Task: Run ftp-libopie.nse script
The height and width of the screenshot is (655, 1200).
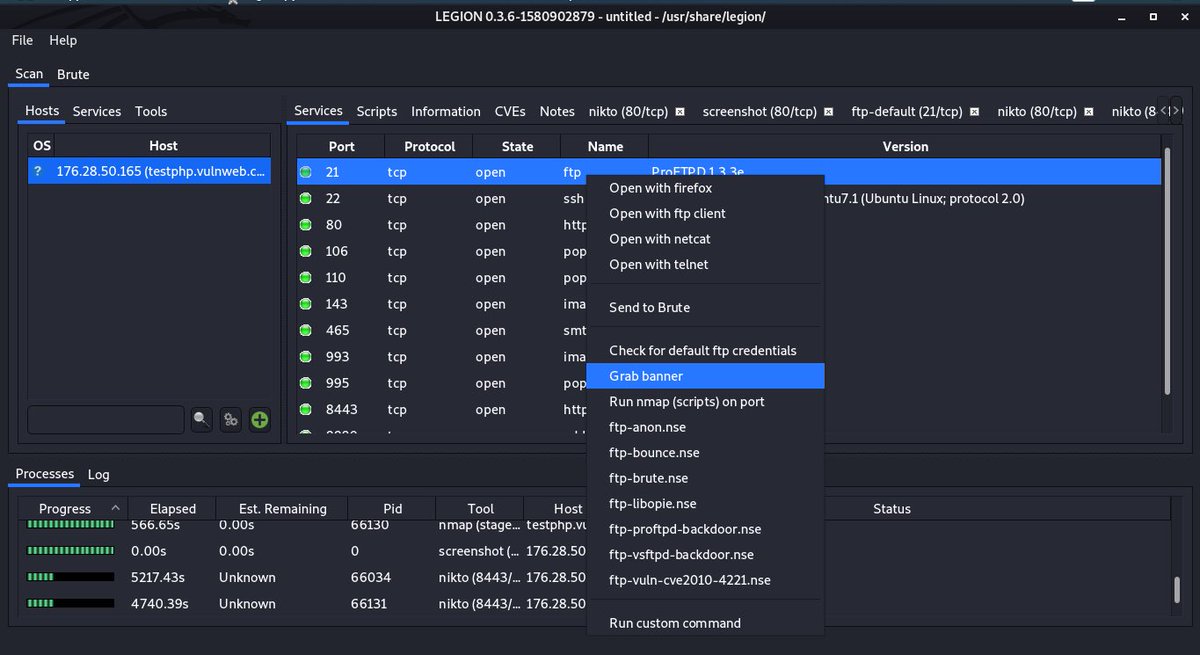Action: click(705, 503)
